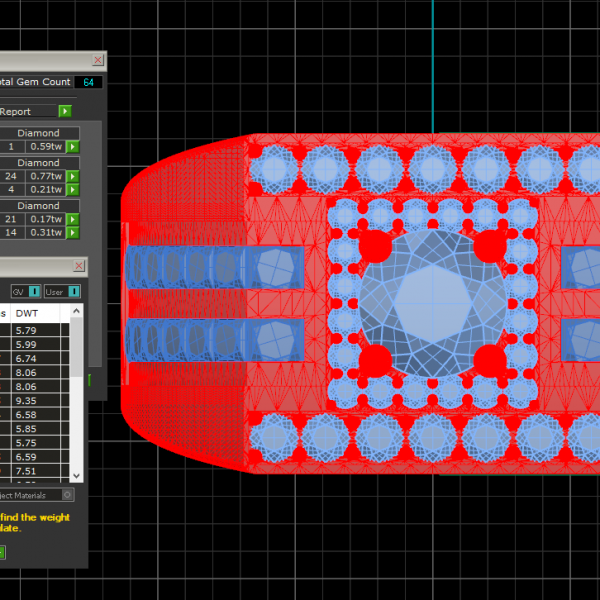Click the Total Gem Count value field
The image size is (600, 600).
[88, 82]
